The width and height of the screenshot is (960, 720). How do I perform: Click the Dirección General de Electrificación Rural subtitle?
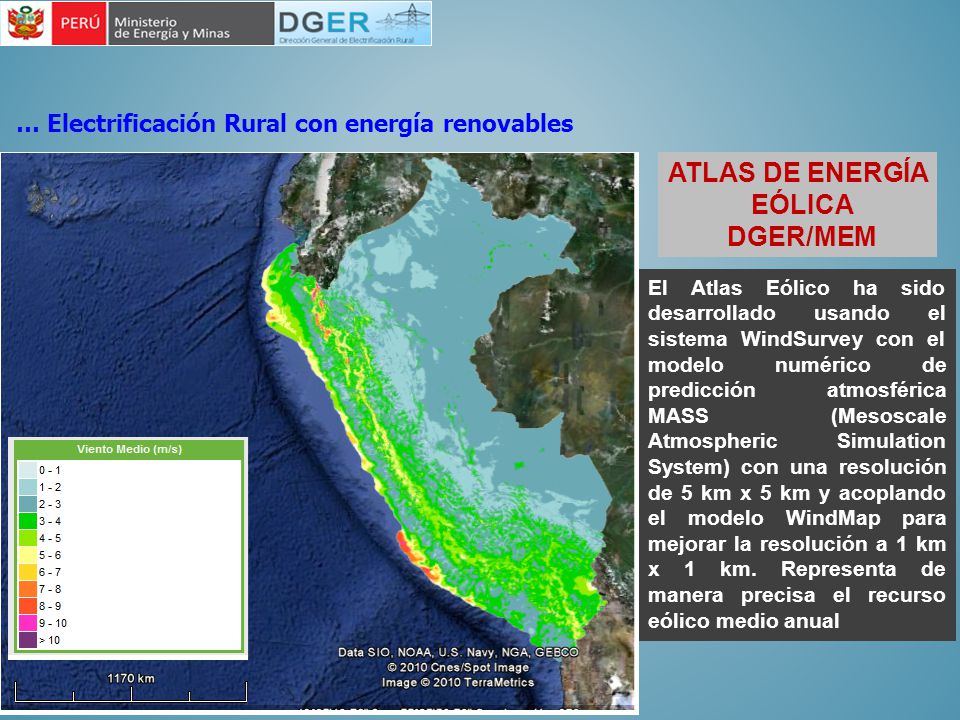tap(346, 40)
